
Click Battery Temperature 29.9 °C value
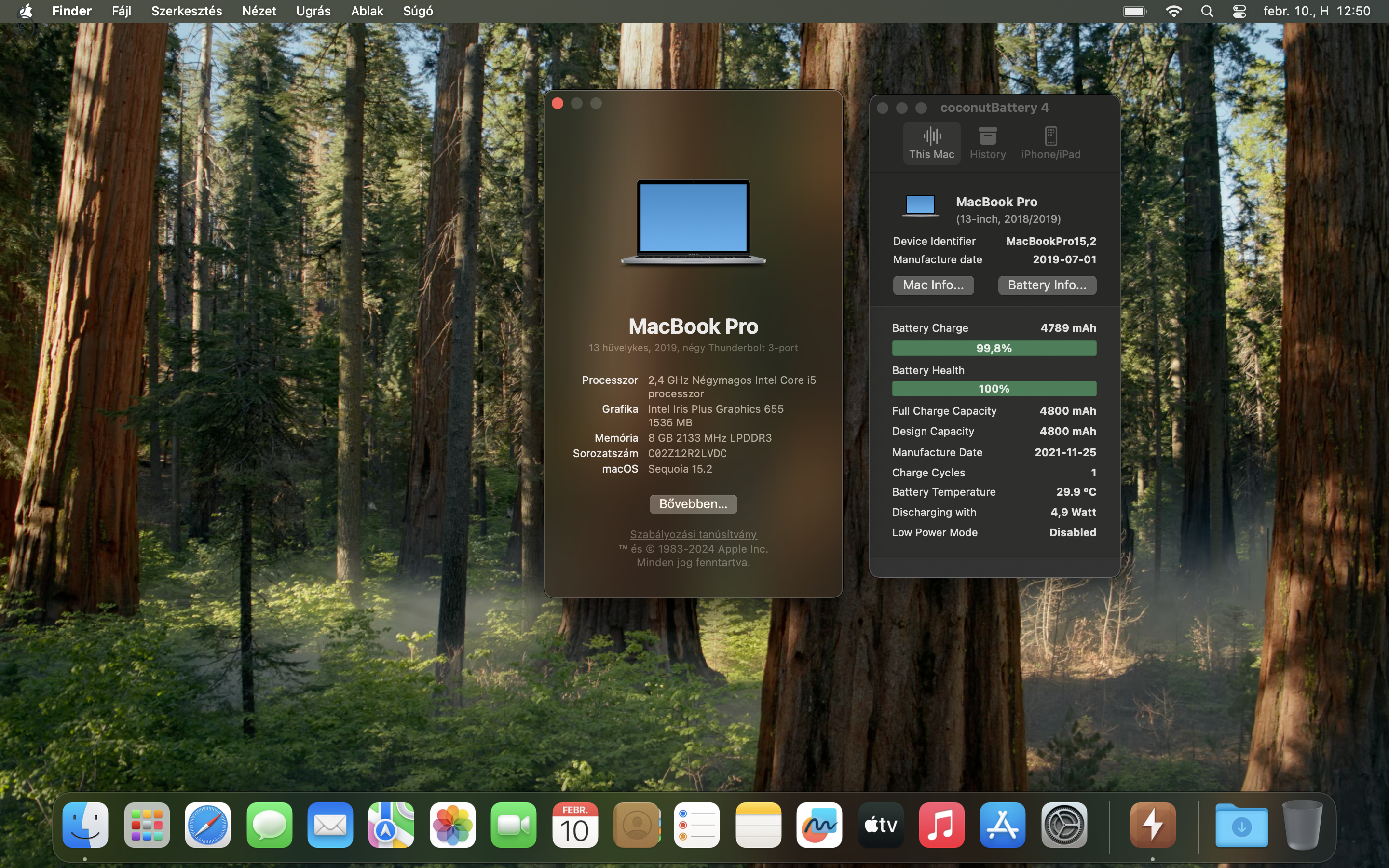1076,492
